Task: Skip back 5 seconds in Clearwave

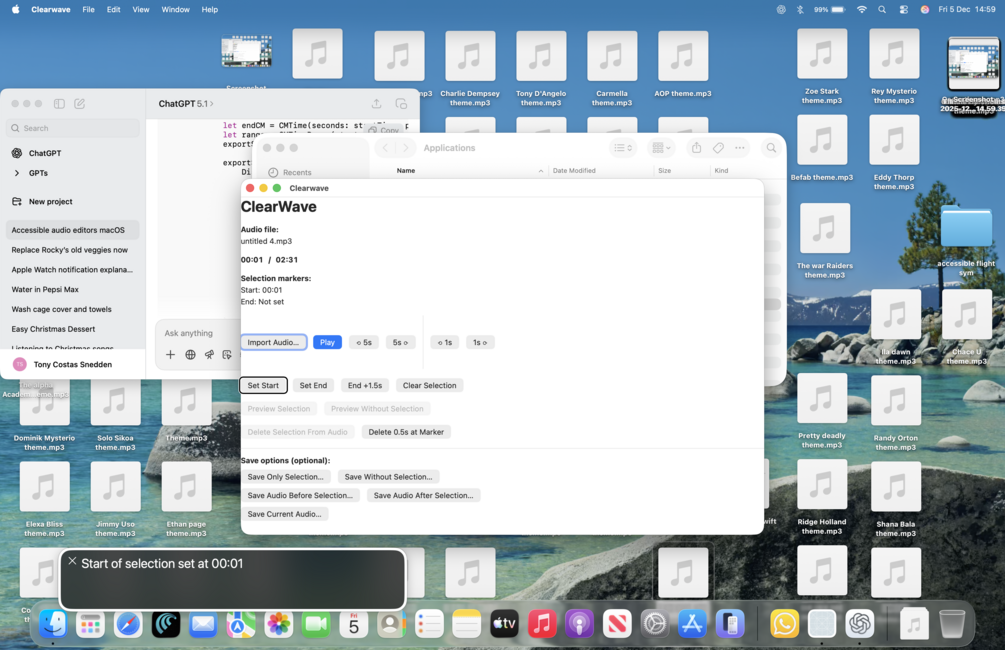Action: click(x=364, y=342)
